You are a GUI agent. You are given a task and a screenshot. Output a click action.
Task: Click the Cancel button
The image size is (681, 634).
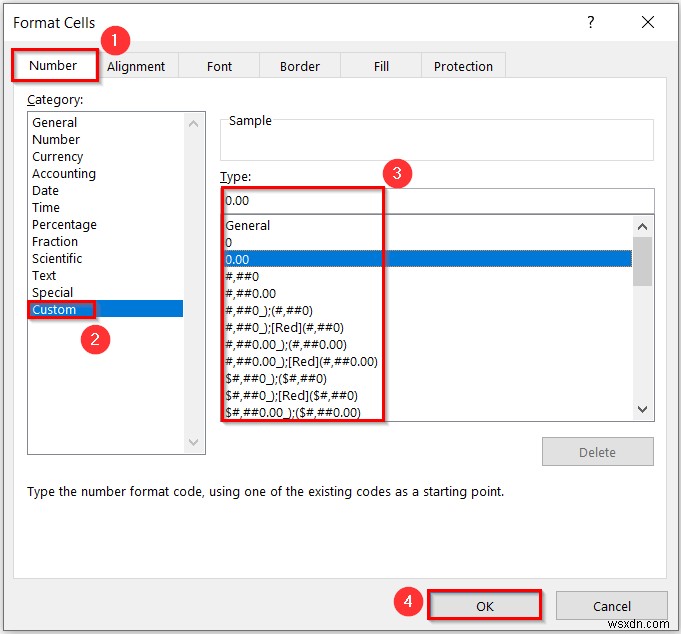pyautogui.click(x=612, y=606)
